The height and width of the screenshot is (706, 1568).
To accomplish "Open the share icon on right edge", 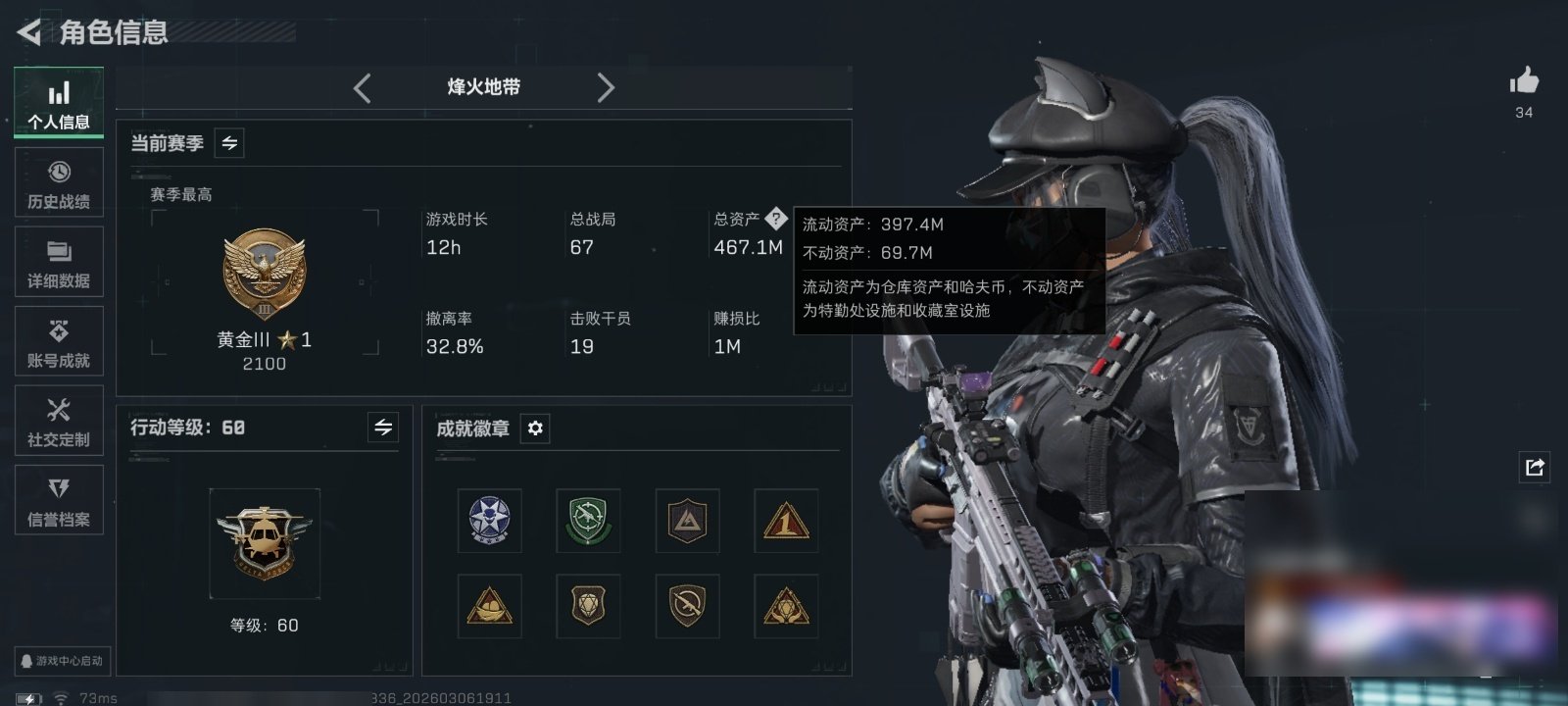I will 1535,468.
